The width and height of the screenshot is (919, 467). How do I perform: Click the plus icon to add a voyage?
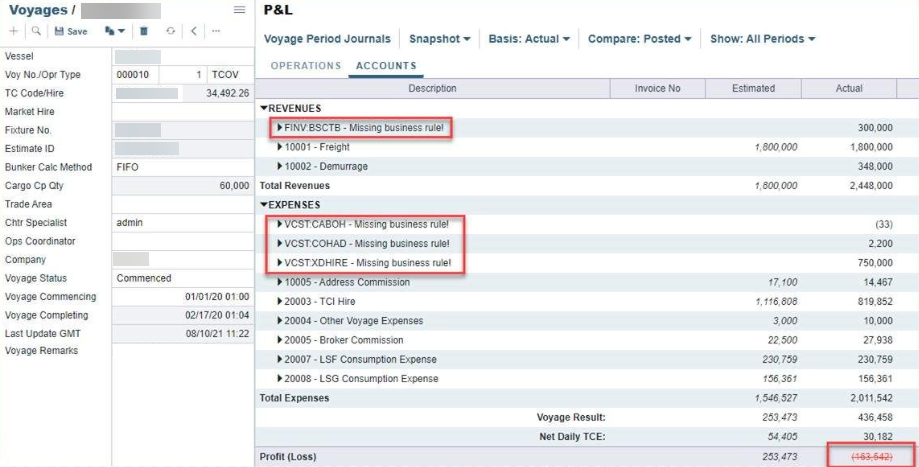[x=13, y=31]
